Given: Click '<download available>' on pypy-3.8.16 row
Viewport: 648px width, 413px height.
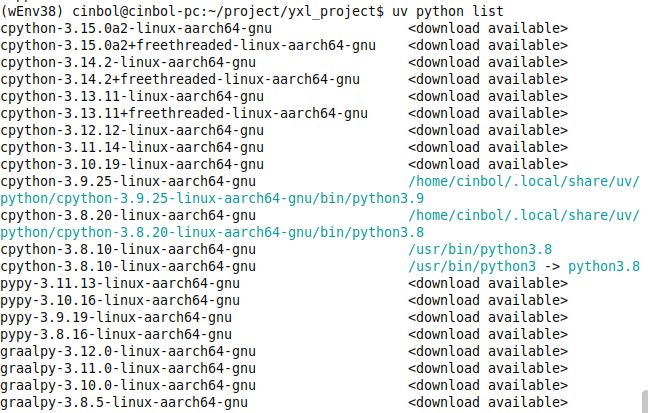Looking at the screenshot, I should 488,334.
